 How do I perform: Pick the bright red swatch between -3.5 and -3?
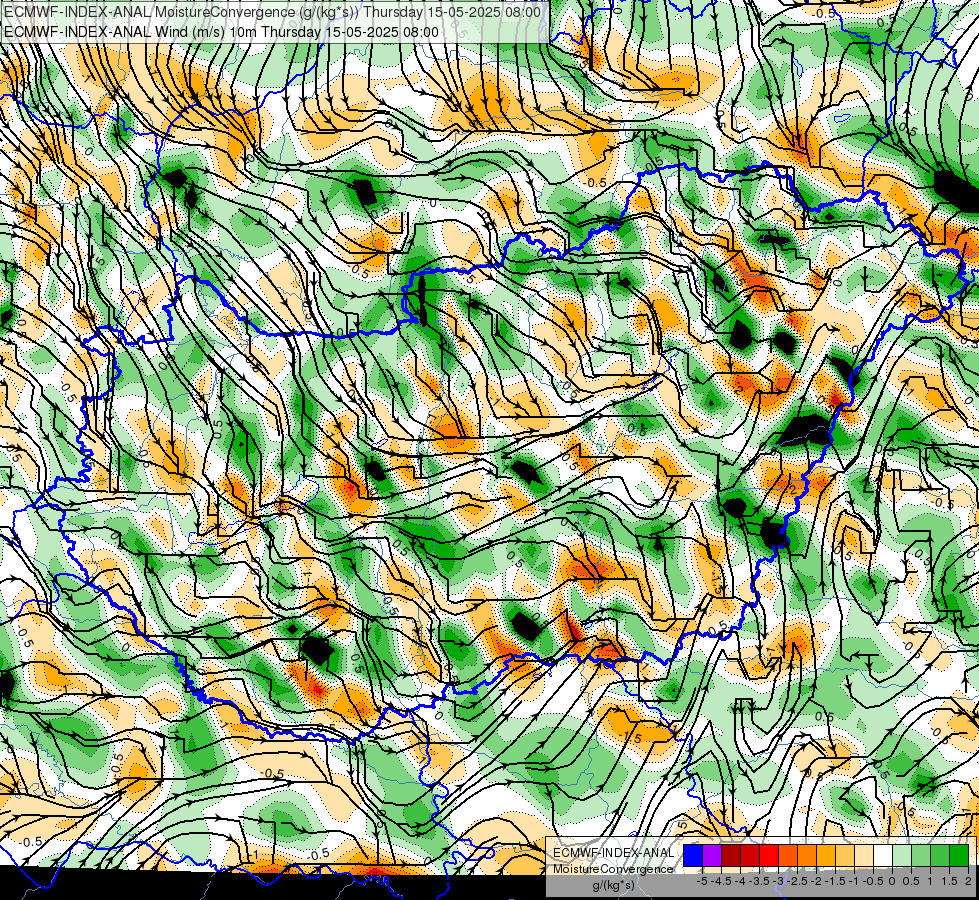(x=769, y=855)
